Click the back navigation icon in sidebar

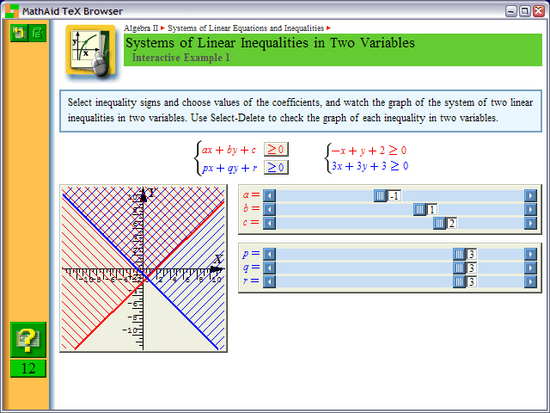pyautogui.click(x=19, y=33)
